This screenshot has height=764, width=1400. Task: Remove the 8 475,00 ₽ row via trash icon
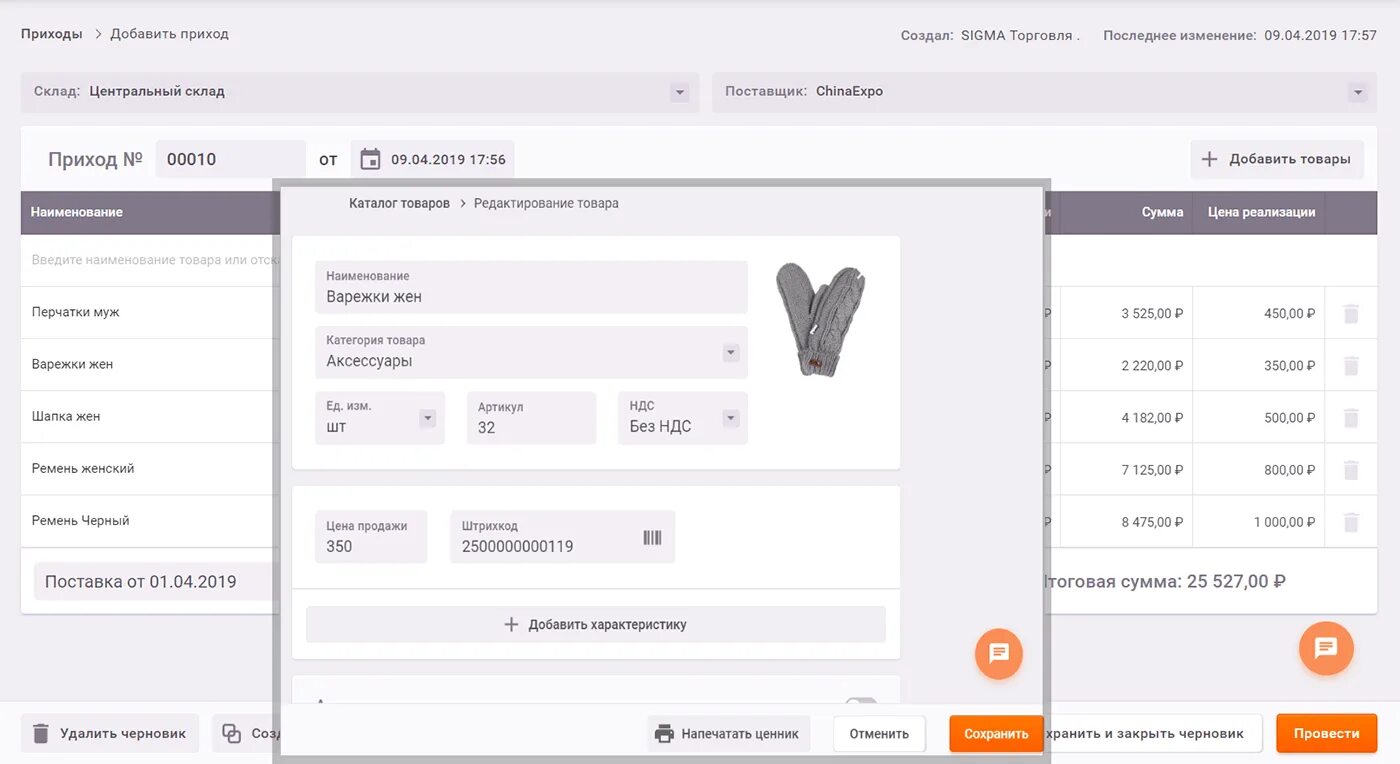click(1351, 522)
